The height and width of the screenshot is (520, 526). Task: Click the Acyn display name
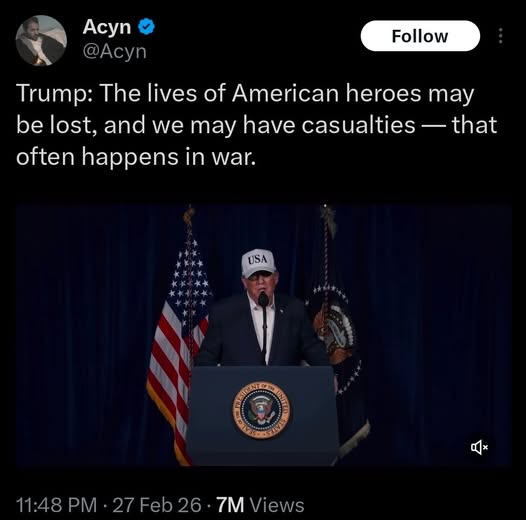pyautogui.click(x=107, y=27)
